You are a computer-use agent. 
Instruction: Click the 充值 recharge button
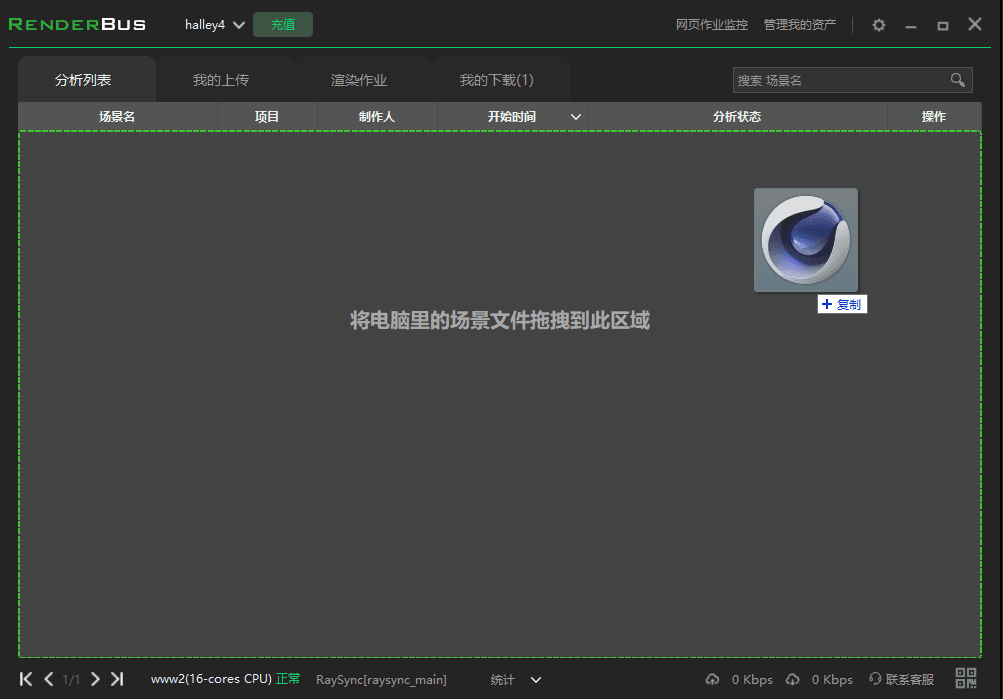[283, 24]
